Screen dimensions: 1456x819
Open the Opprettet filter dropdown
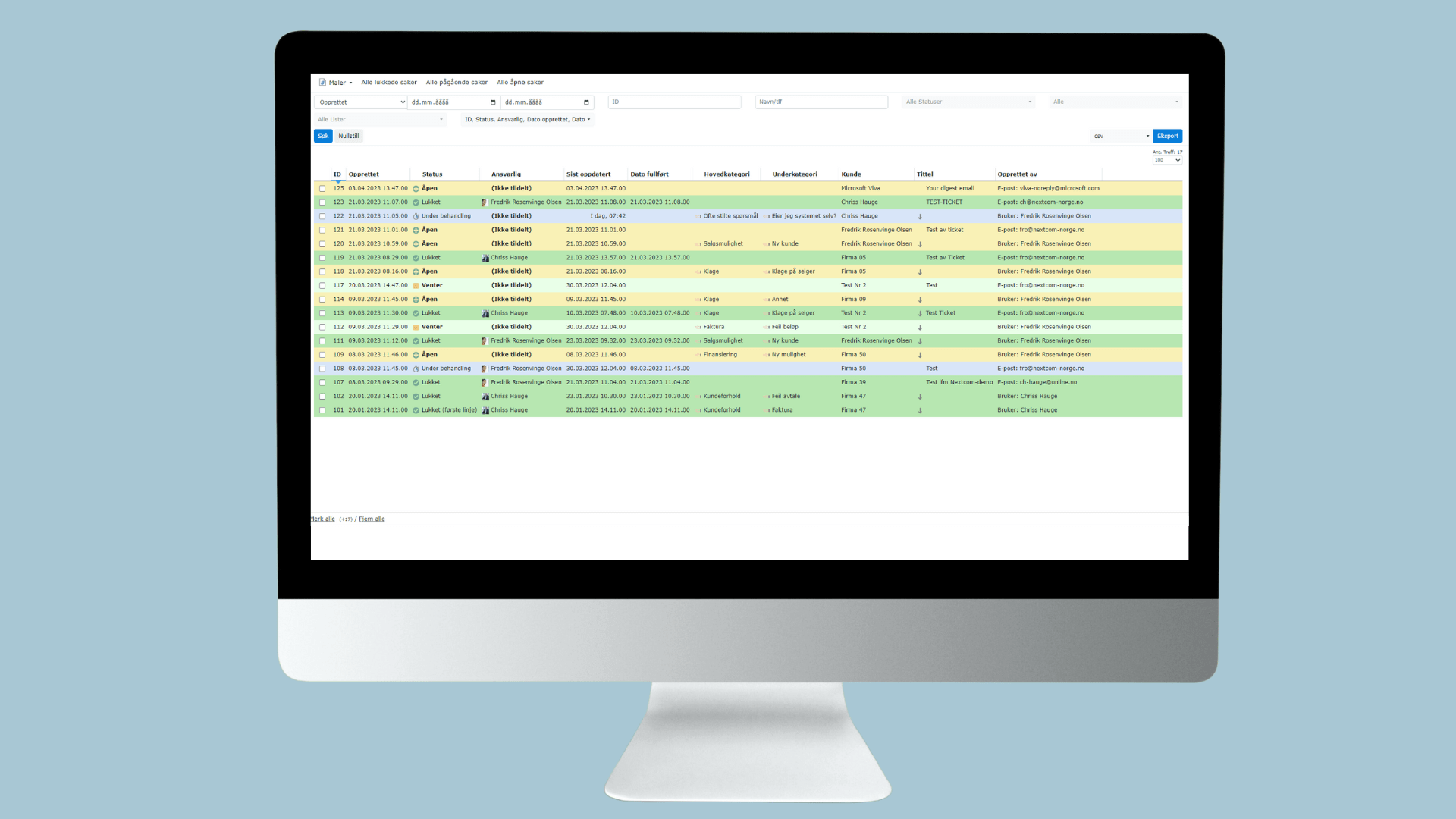pyautogui.click(x=359, y=102)
